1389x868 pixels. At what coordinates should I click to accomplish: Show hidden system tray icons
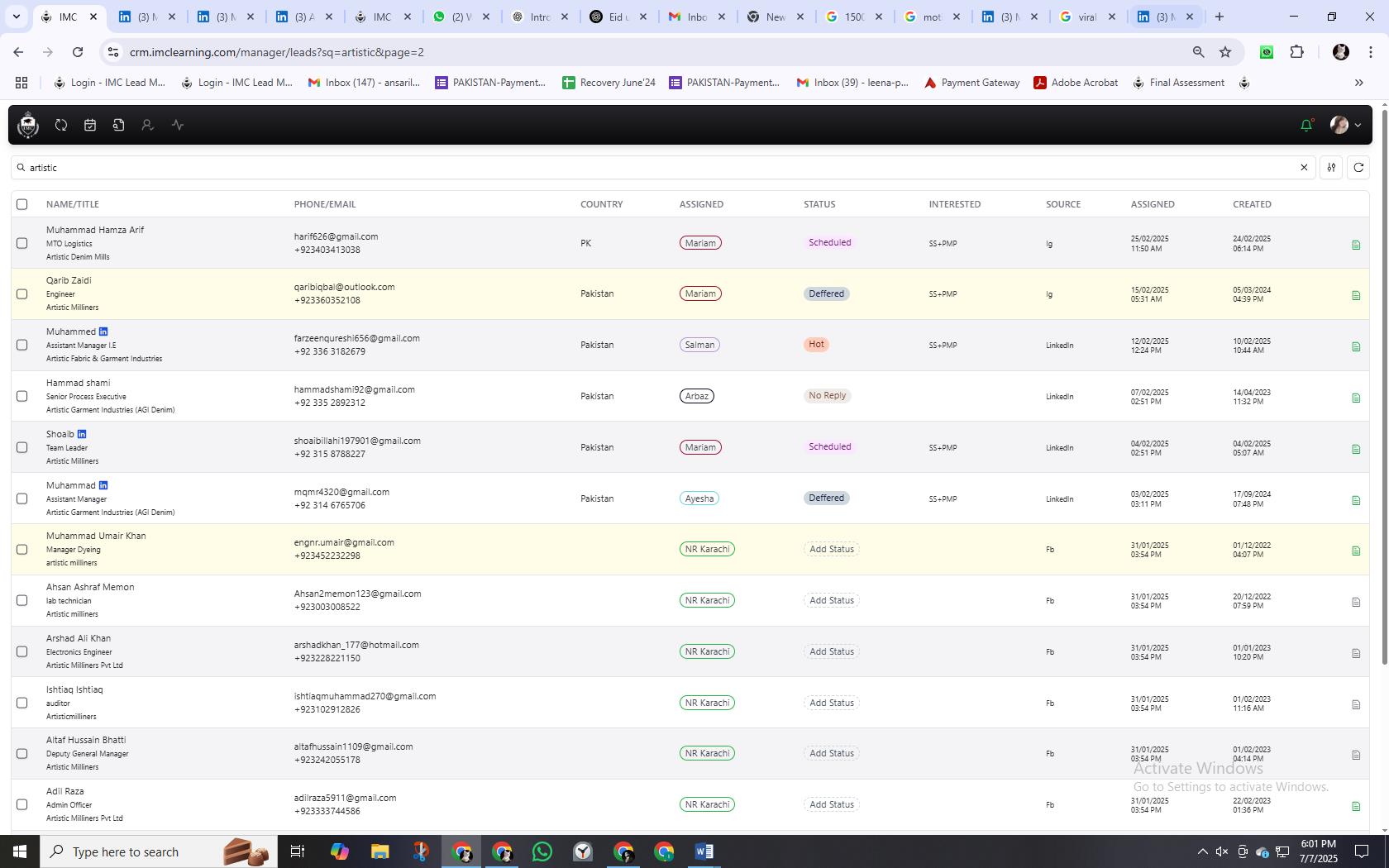(1202, 851)
